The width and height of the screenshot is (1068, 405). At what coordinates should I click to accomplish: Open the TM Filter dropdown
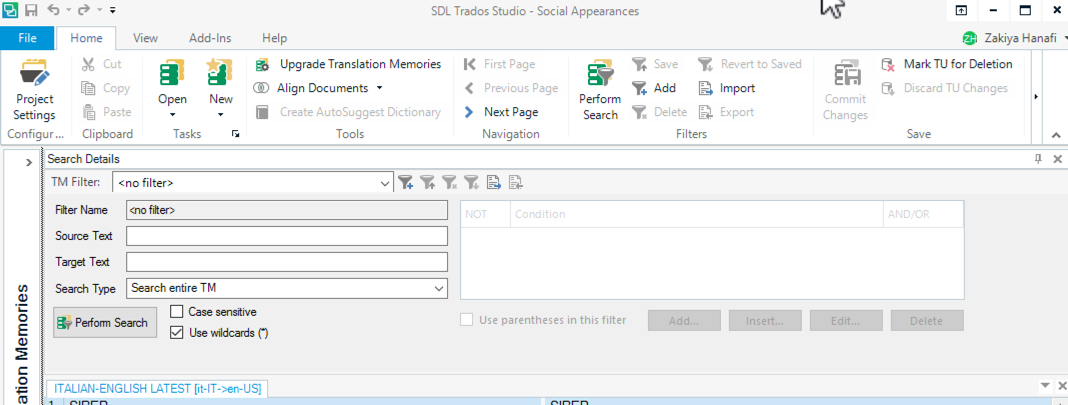(x=386, y=183)
